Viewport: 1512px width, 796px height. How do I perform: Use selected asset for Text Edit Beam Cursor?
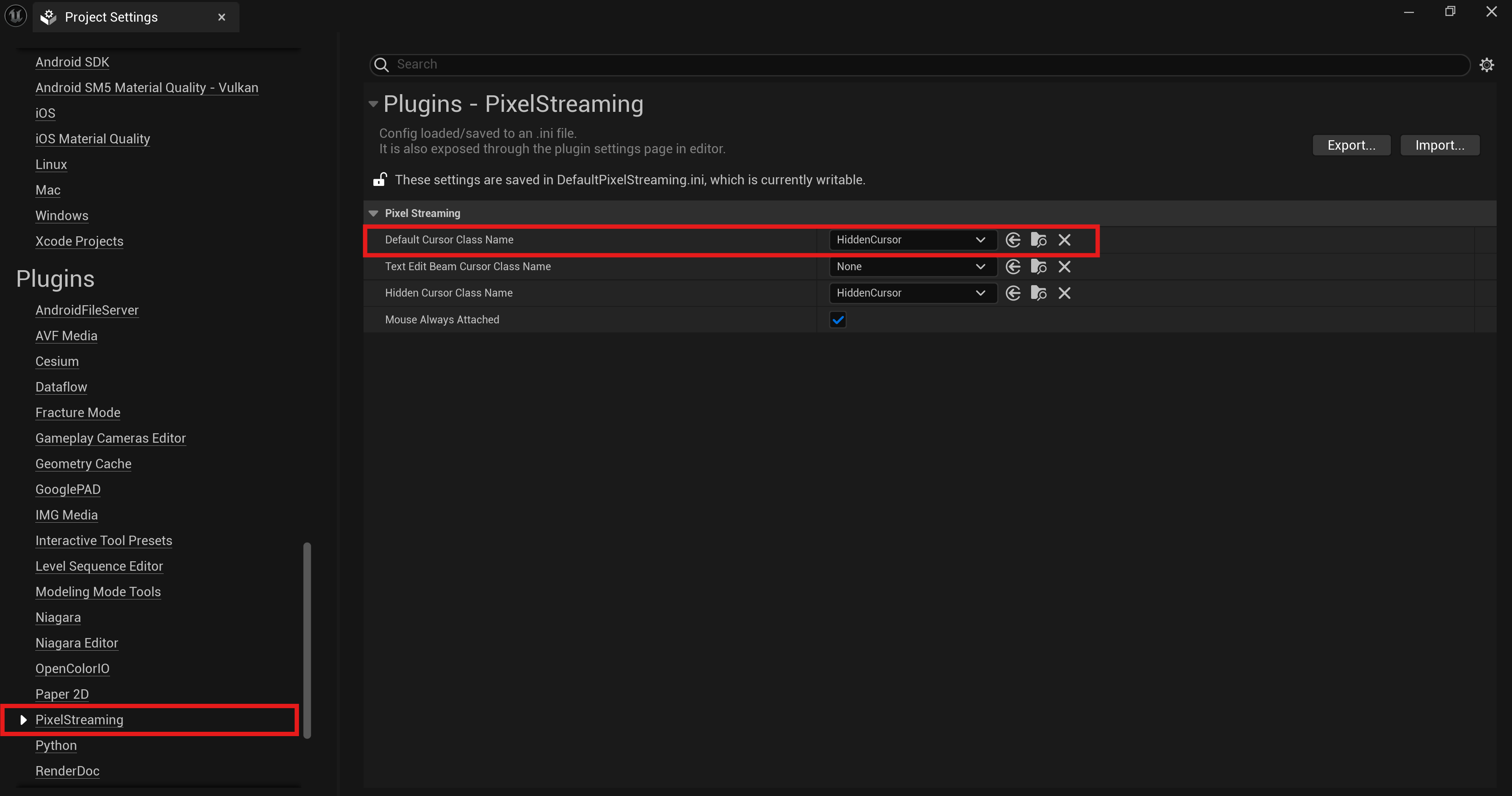click(x=1013, y=267)
